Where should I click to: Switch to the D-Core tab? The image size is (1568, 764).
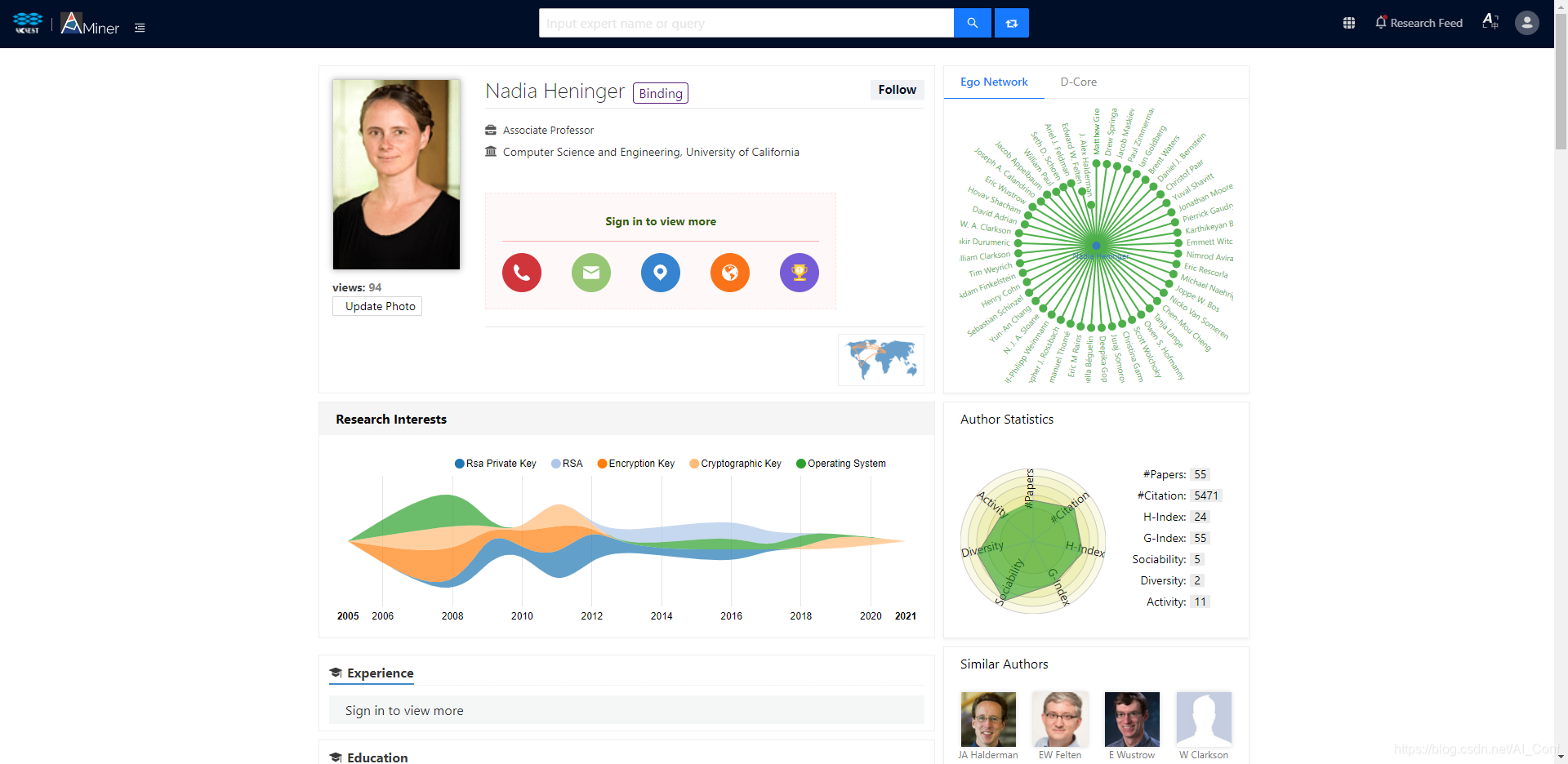tap(1078, 82)
